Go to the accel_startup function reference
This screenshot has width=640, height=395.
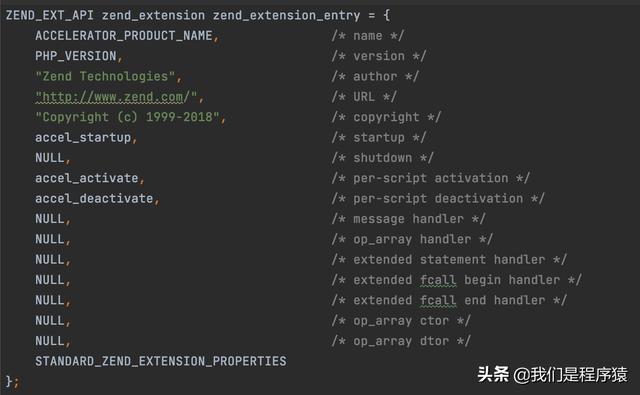click(83, 138)
